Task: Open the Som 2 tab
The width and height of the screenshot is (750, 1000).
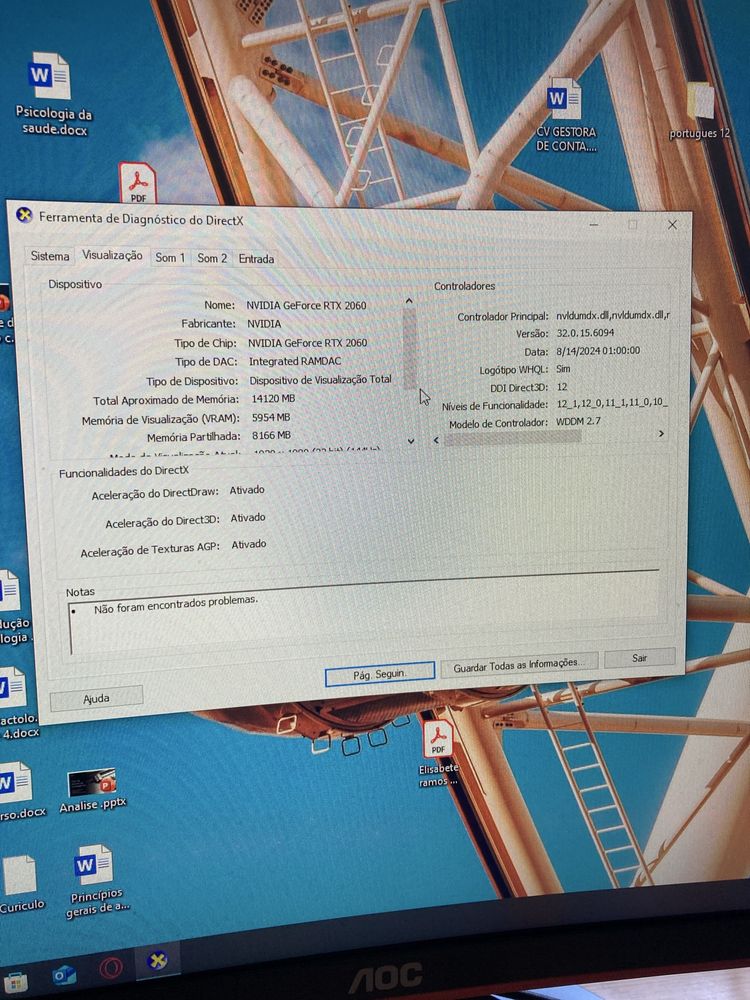Action: coord(212,258)
